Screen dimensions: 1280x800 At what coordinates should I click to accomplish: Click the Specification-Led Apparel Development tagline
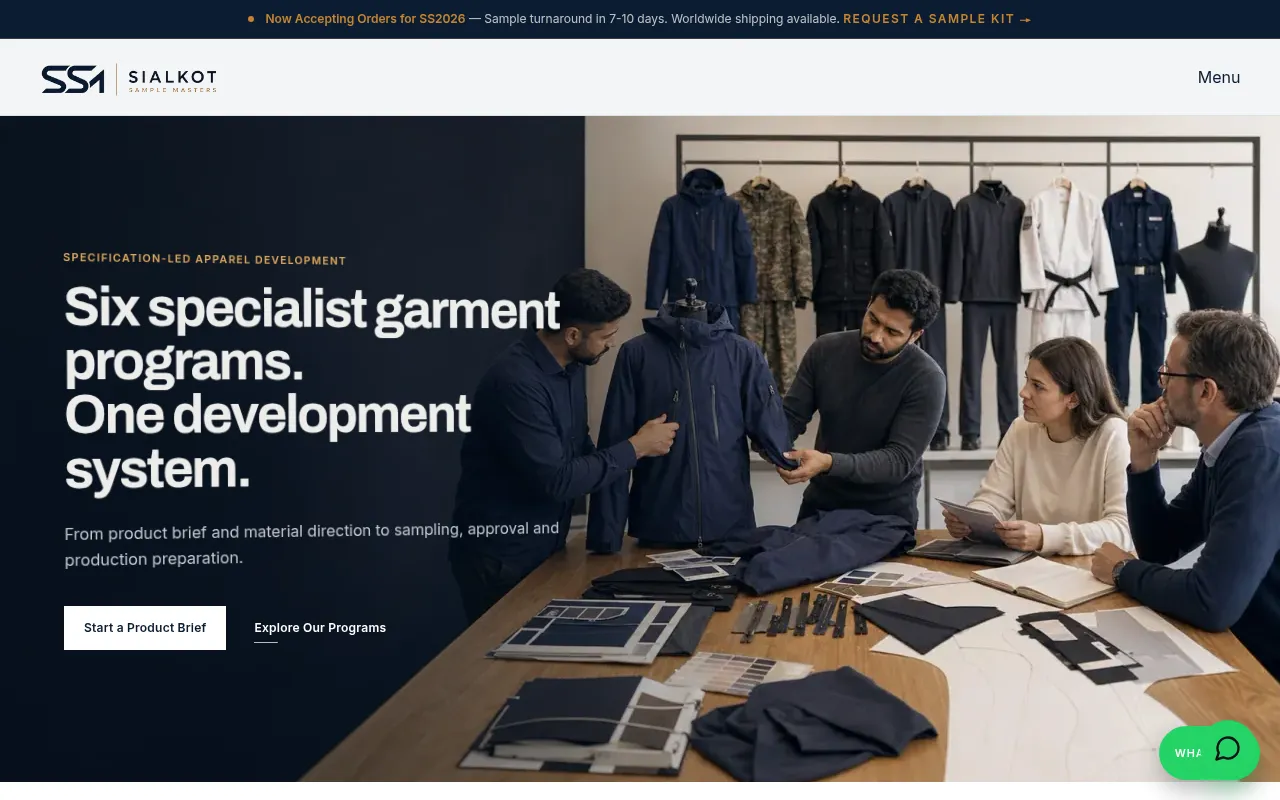(x=204, y=259)
